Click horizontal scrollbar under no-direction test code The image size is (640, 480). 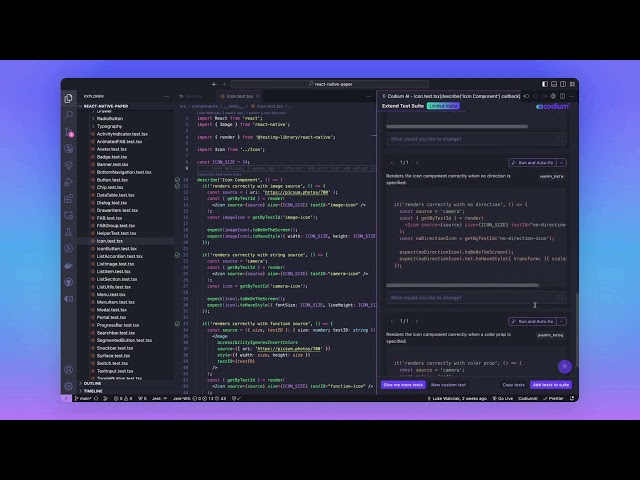pyautogui.click(x=462, y=285)
